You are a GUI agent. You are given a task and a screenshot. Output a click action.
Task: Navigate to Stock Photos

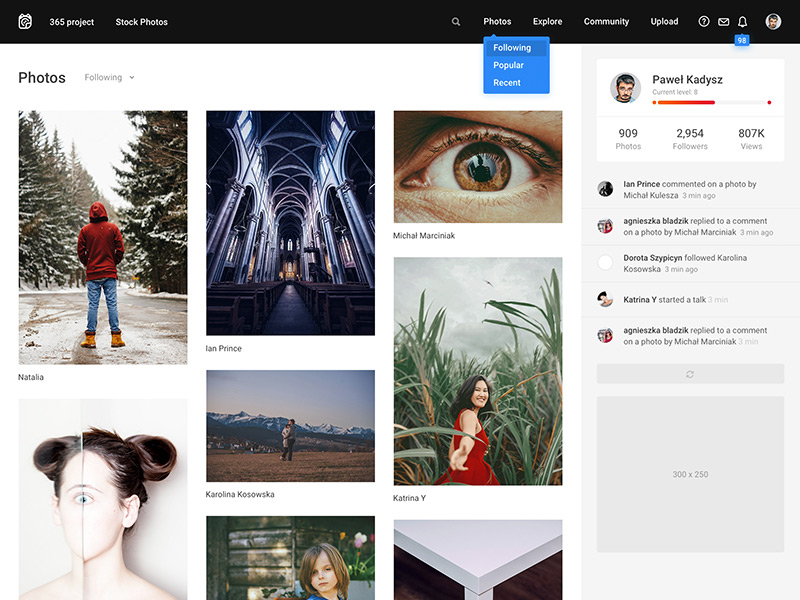141,21
